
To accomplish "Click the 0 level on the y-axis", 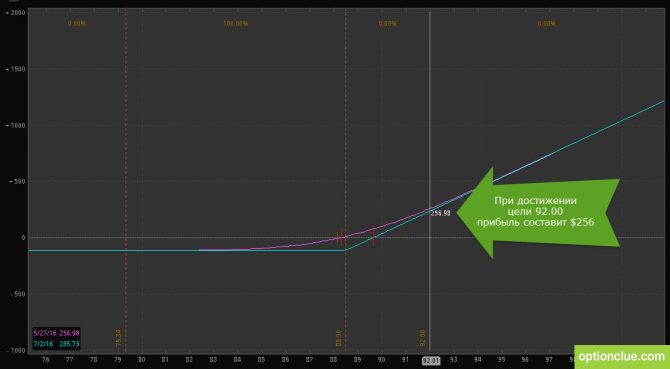I will tap(24, 238).
